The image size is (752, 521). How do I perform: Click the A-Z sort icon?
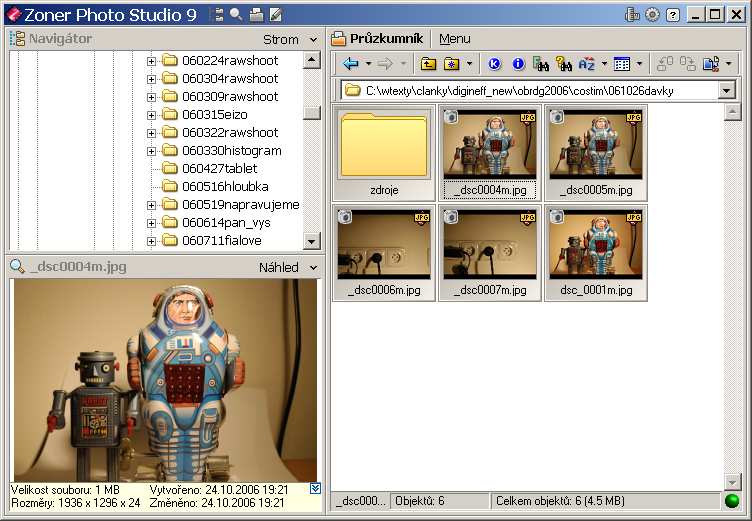click(587, 63)
